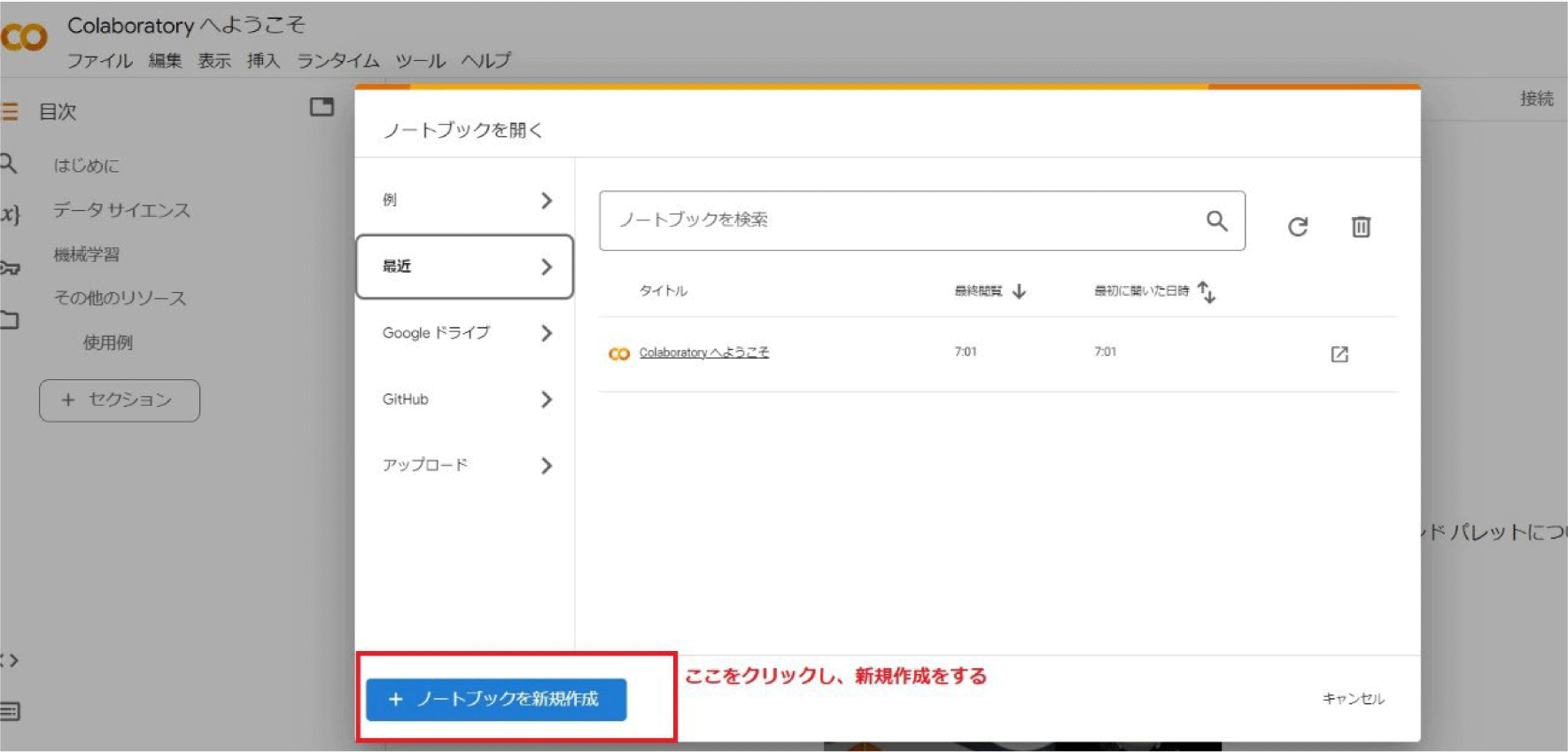The height and width of the screenshot is (752, 1568).
Task: Switch to the GitHub tab
Action: click(x=464, y=399)
